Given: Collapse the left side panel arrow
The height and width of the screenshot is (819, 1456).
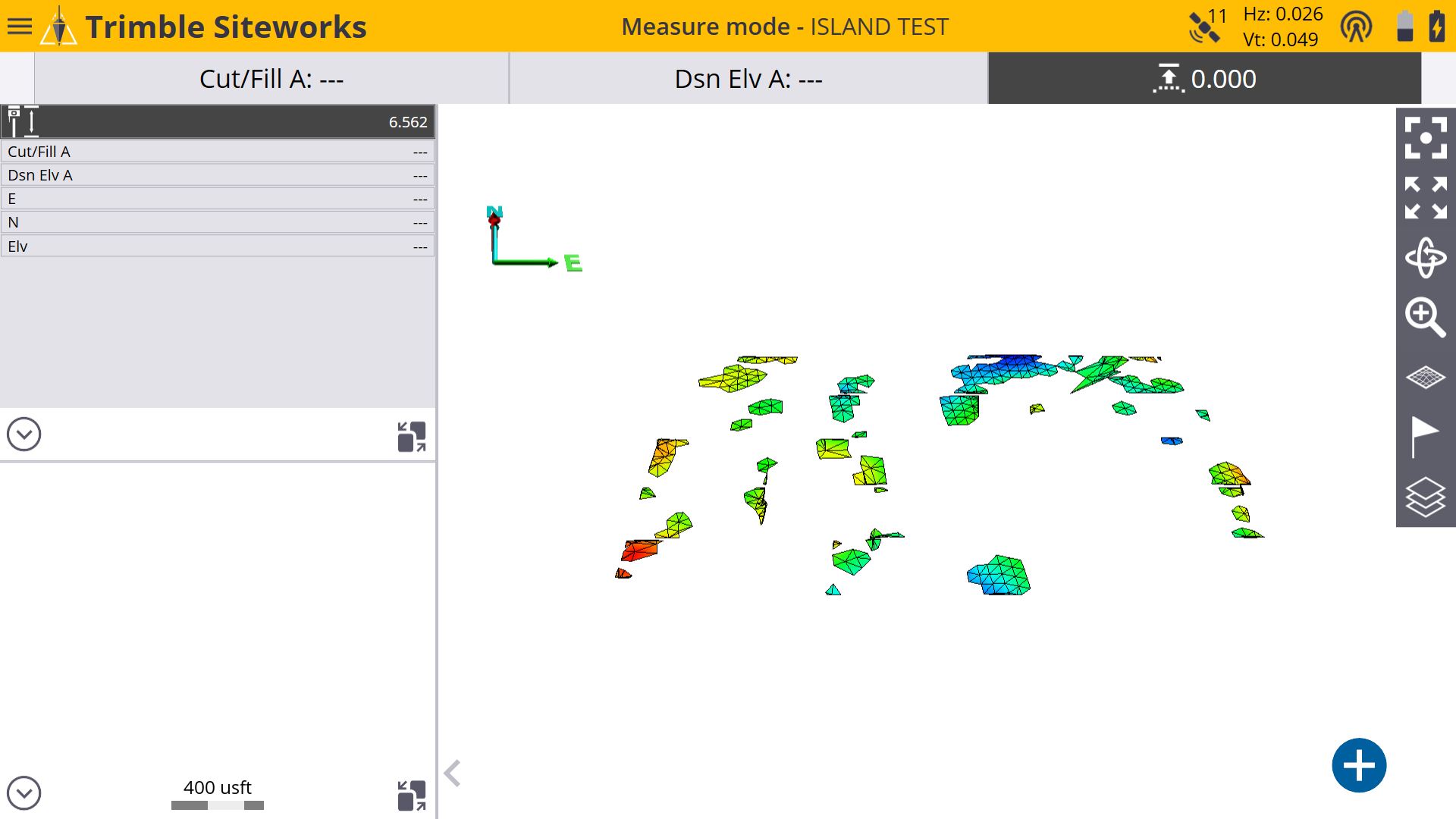Looking at the screenshot, I should tap(453, 773).
